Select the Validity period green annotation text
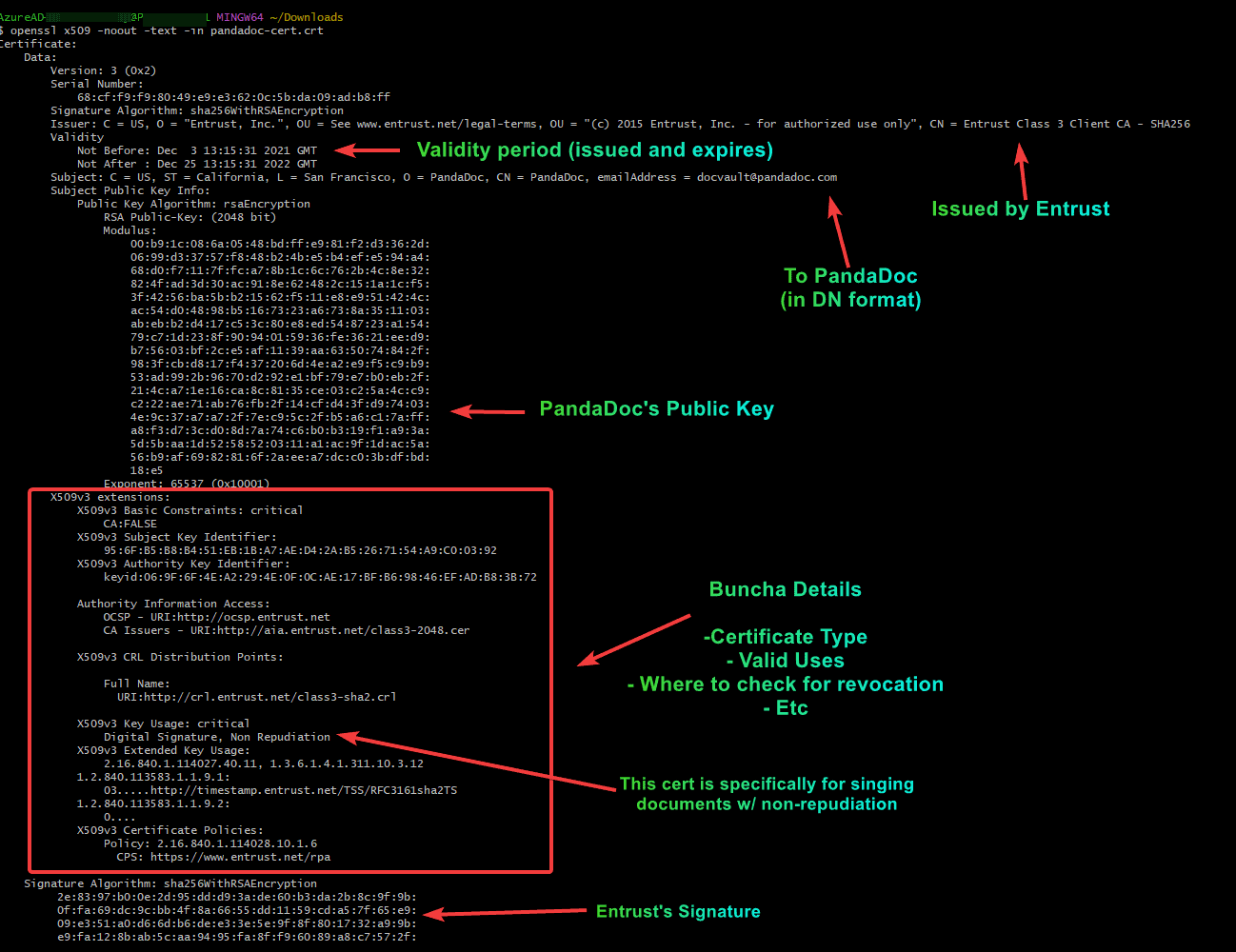Viewport: 1236px width, 952px height. (594, 150)
